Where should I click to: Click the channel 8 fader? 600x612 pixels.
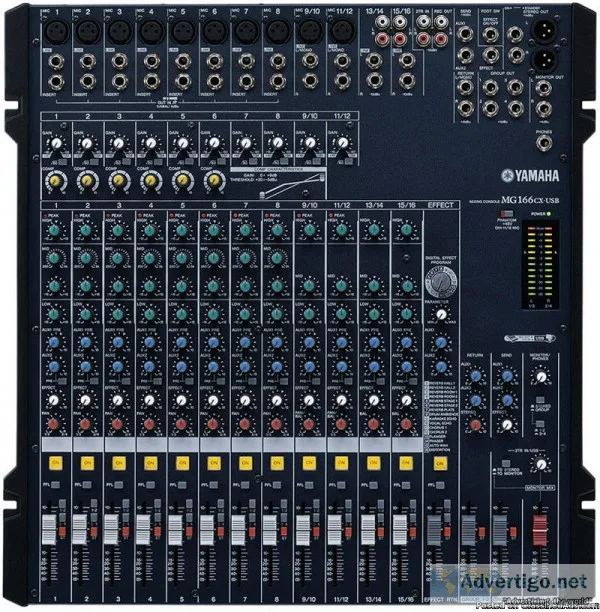[x=270, y=530]
